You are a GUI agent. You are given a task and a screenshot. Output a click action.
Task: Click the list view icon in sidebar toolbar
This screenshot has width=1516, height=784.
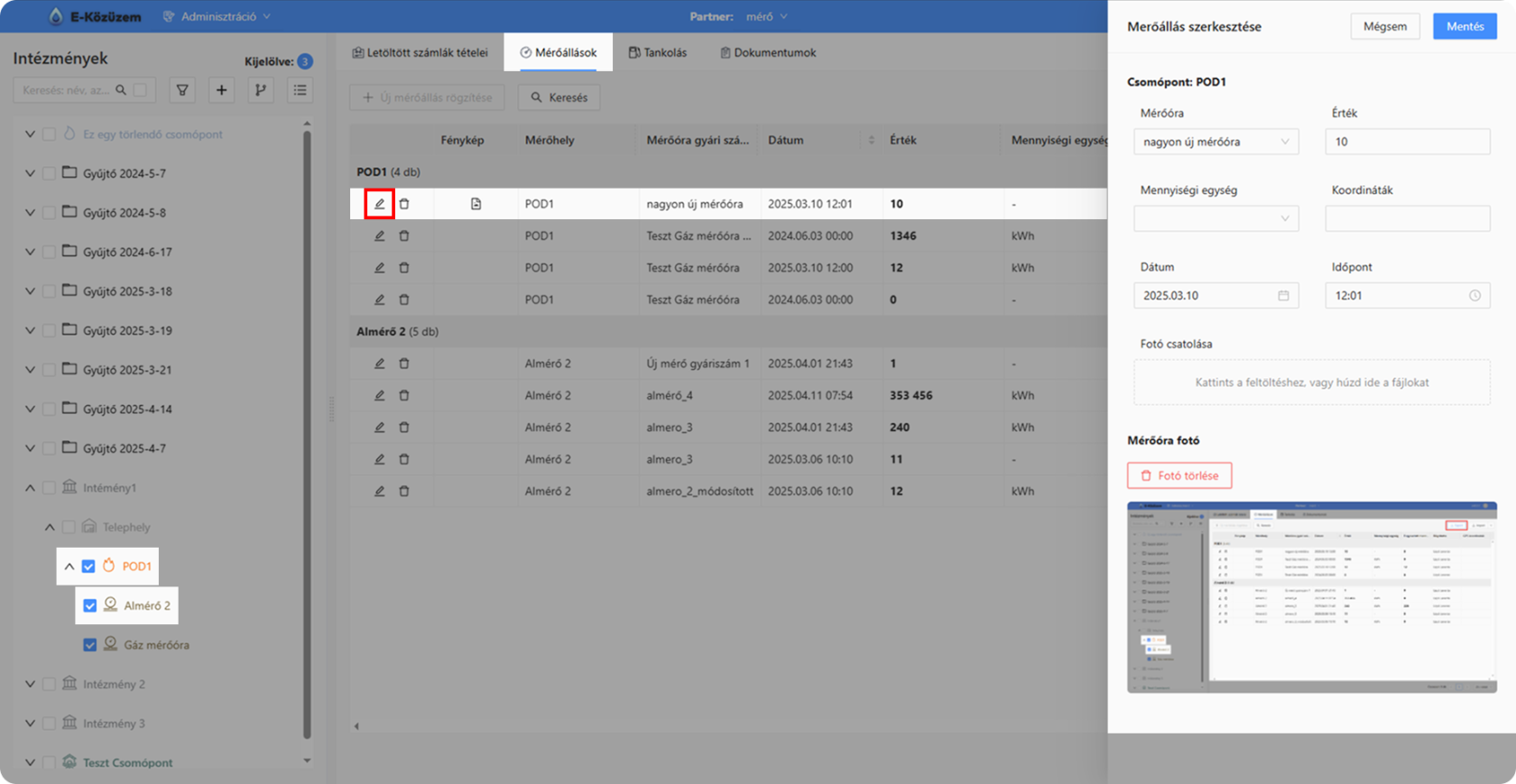300,90
